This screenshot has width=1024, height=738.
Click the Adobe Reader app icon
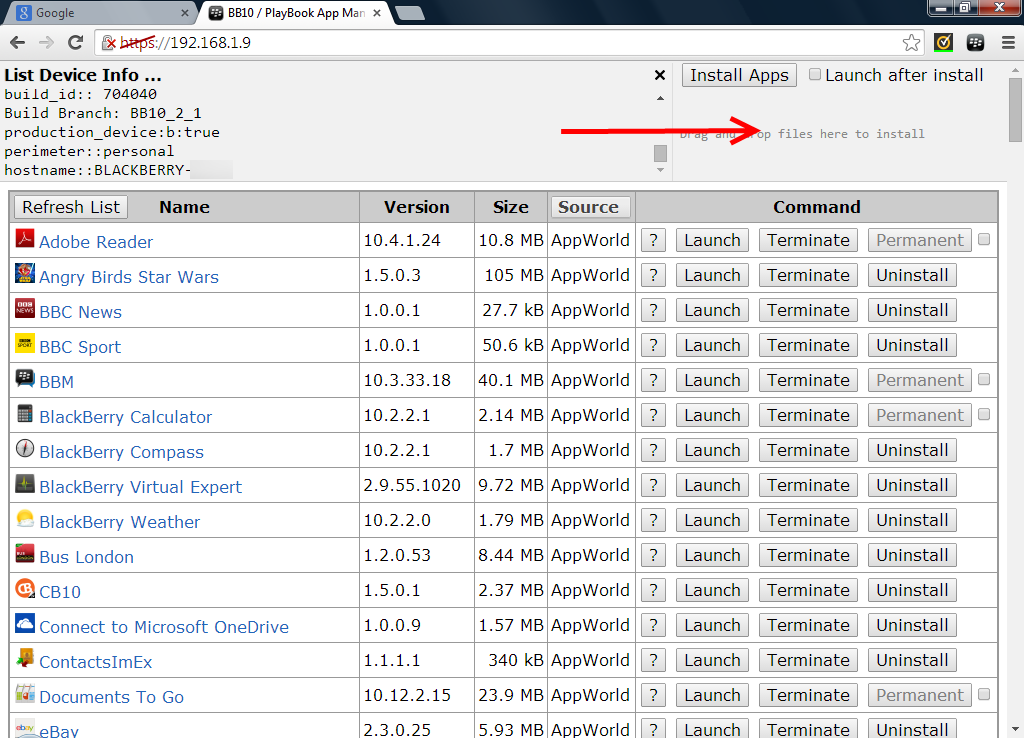(x=25, y=238)
